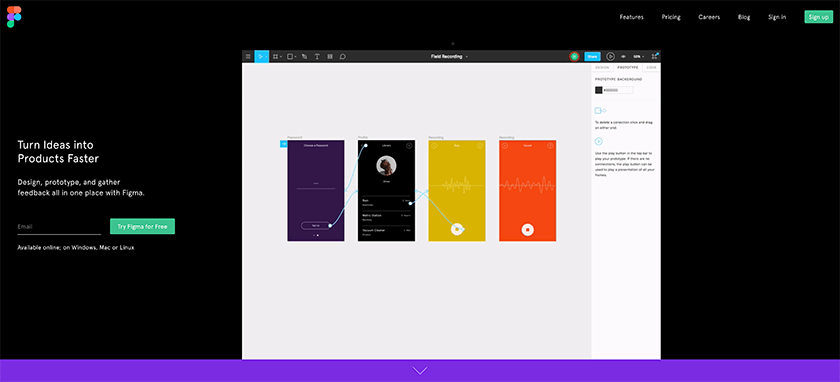Switch to the Code tab
The image size is (840, 382).
[x=651, y=68]
